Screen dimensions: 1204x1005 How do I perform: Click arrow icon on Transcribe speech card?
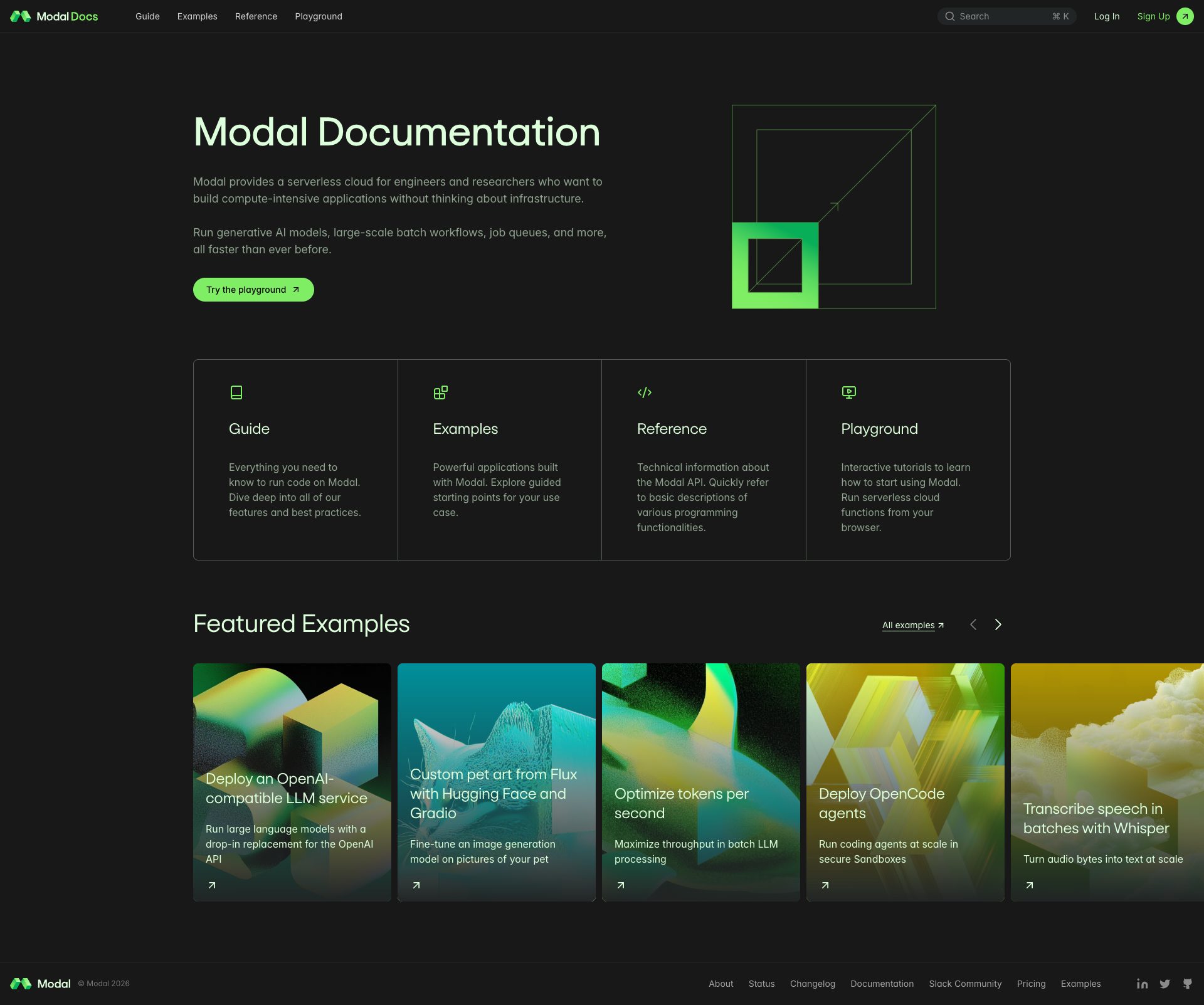tap(1030, 885)
